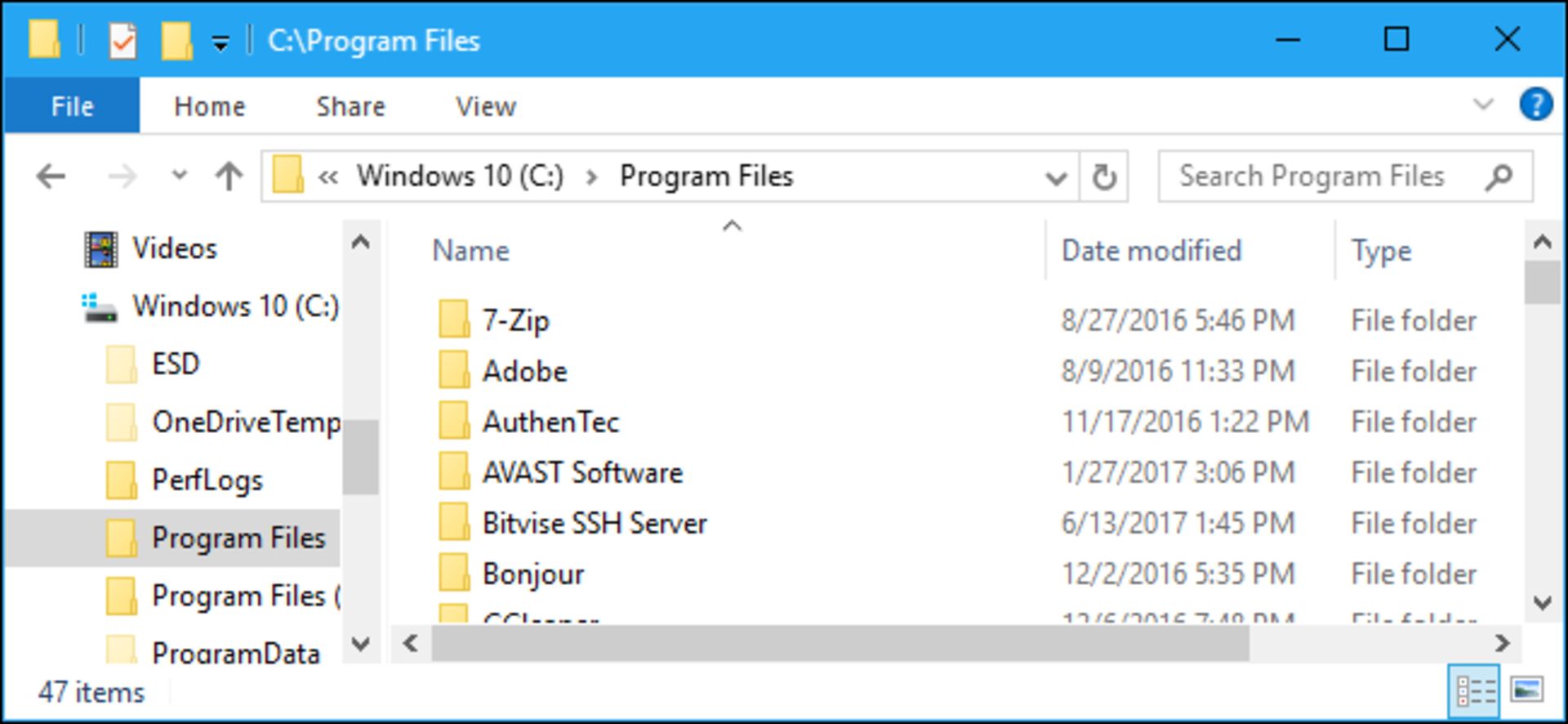The height and width of the screenshot is (724, 1568).
Task: Click the Videos library icon
Action: coord(100,250)
